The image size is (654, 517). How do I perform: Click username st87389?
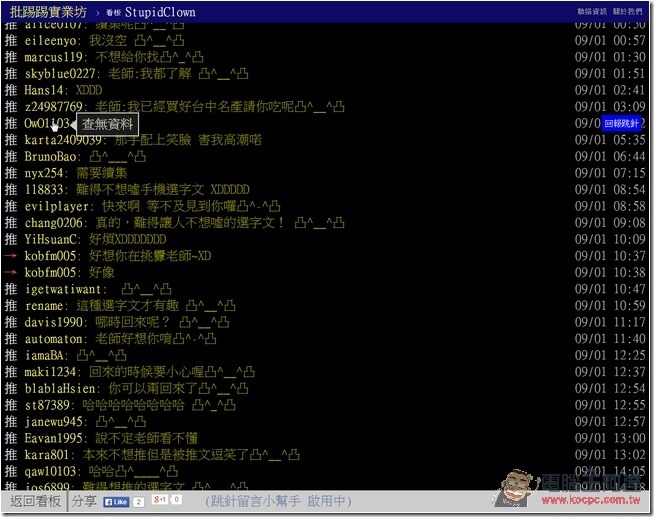tap(47, 405)
